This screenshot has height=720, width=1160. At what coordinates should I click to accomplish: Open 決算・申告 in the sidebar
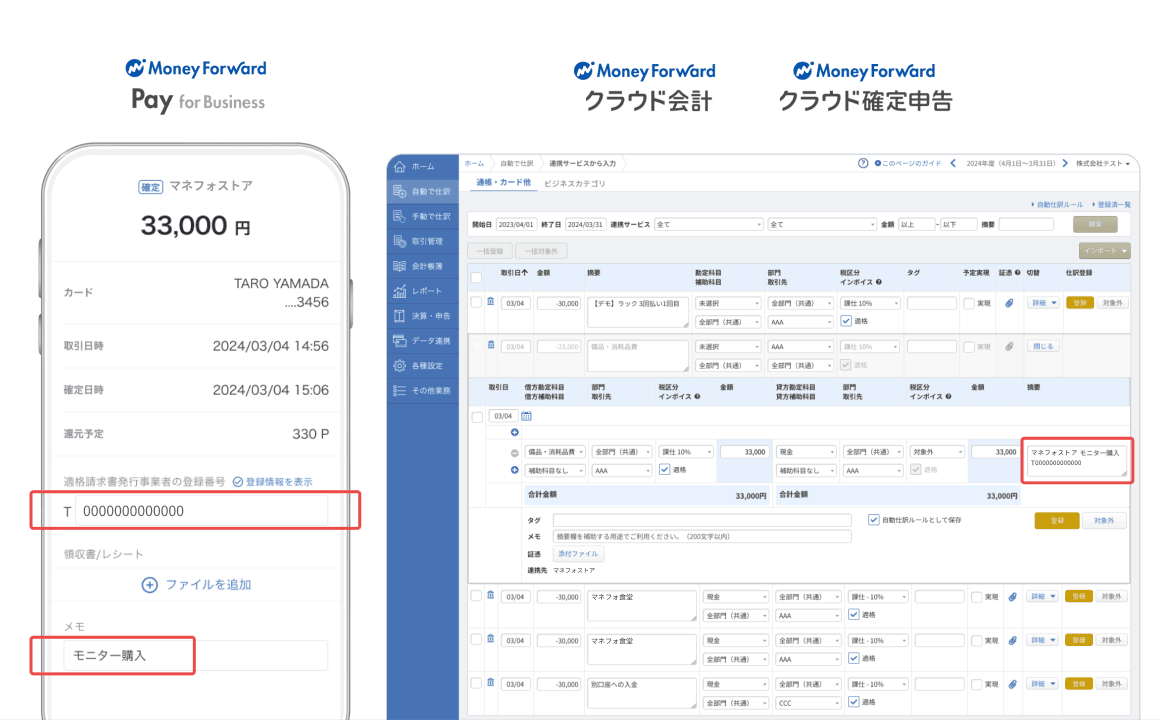421,316
